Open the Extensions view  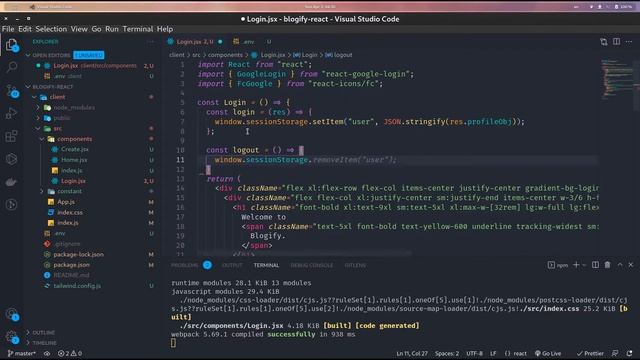[11, 136]
